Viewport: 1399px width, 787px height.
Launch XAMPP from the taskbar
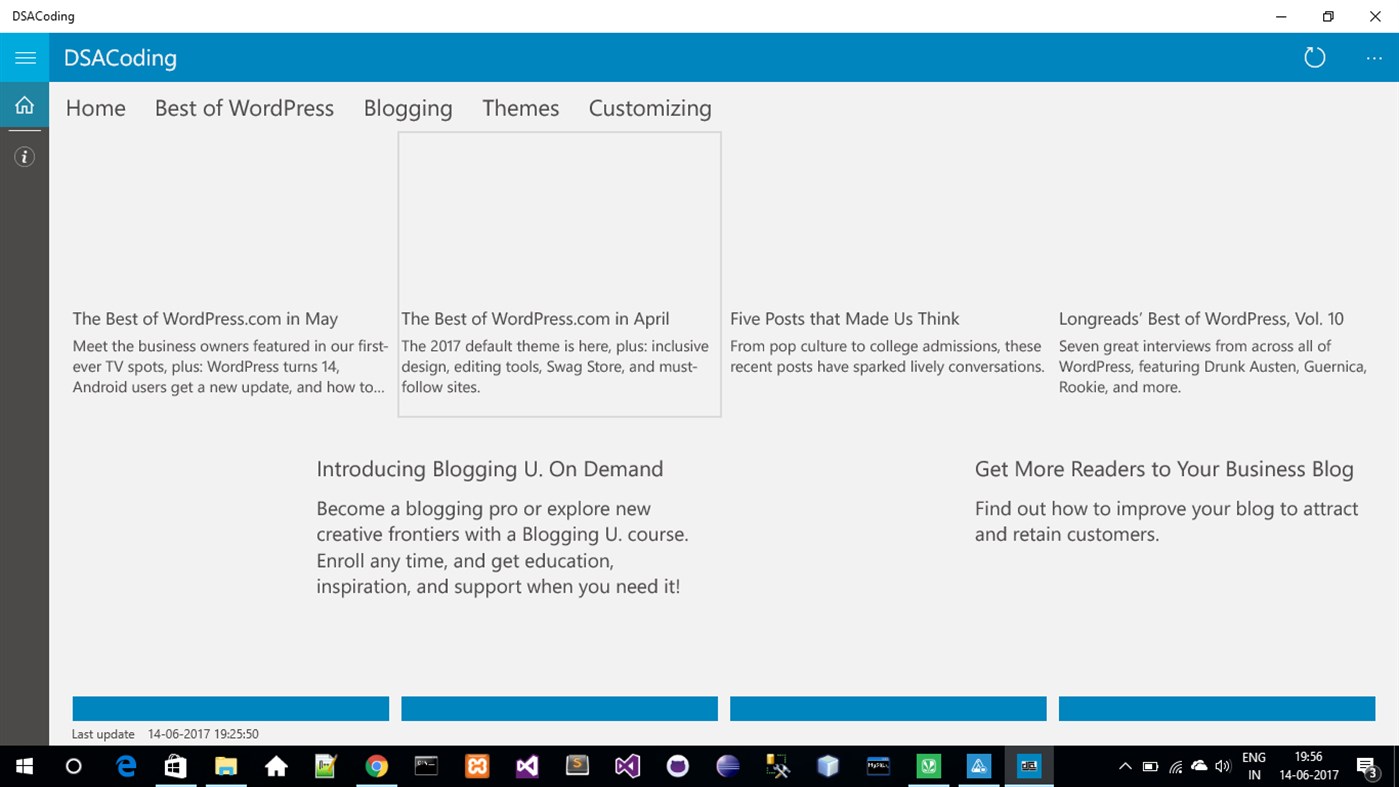pos(477,766)
